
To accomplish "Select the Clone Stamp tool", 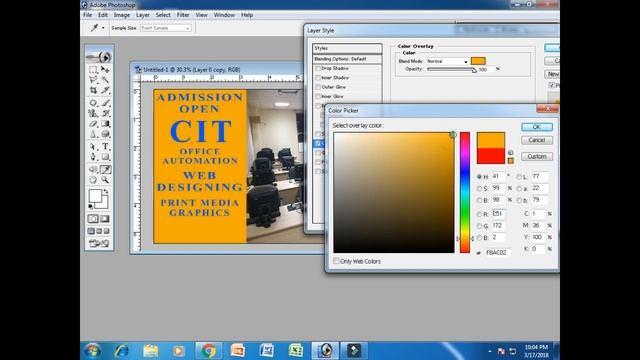I will tap(93, 113).
